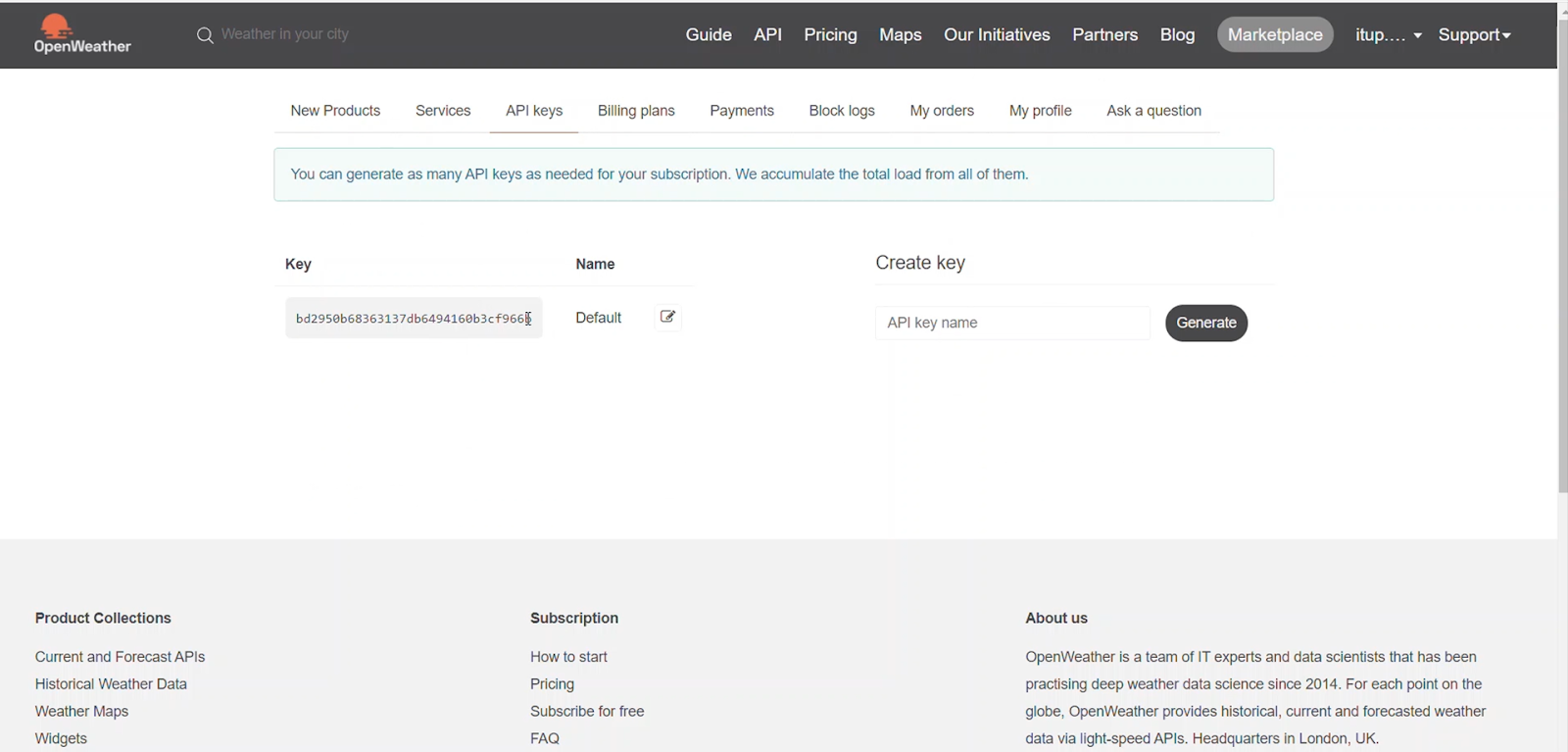Viewport: 1568px width, 752px height.
Task: Click the Create key heading
Action: pos(920,263)
